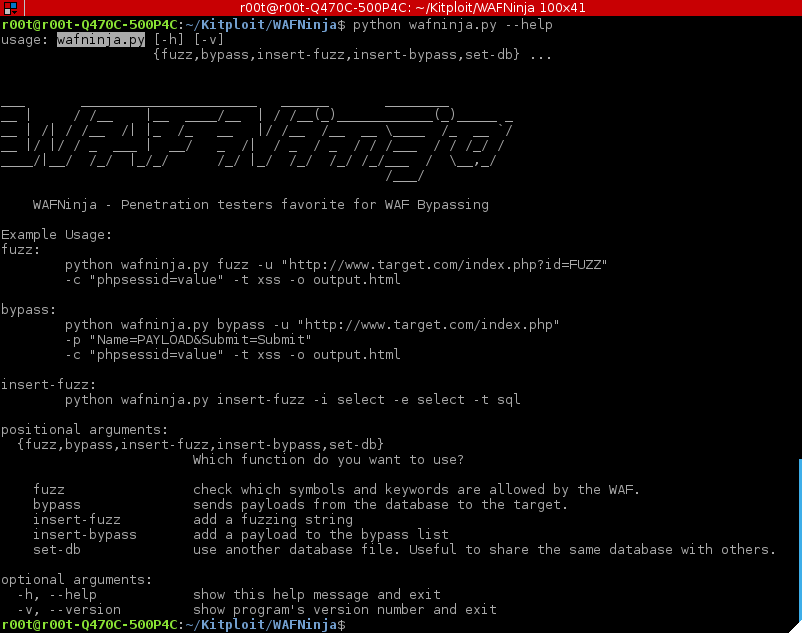Click 'Which function do you want to use?'

pos(328,460)
